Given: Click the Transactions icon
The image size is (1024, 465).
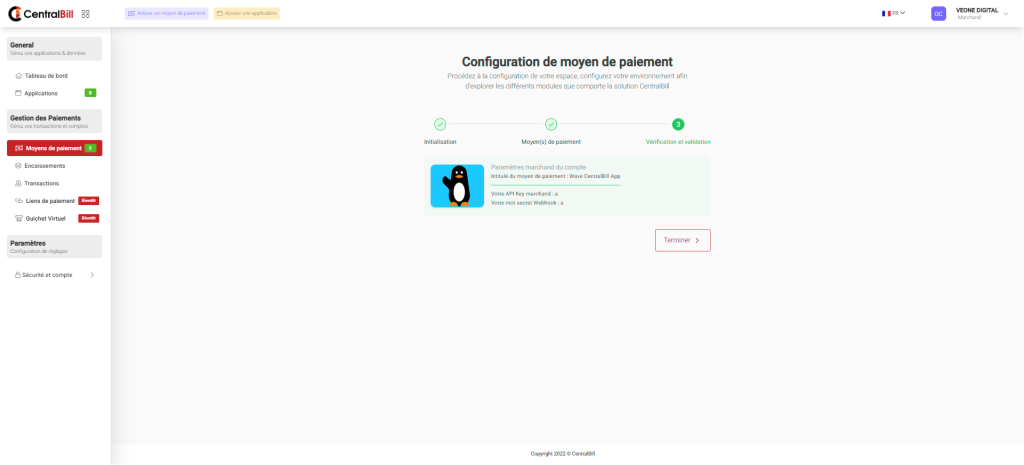Looking at the screenshot, I should 18,184.
